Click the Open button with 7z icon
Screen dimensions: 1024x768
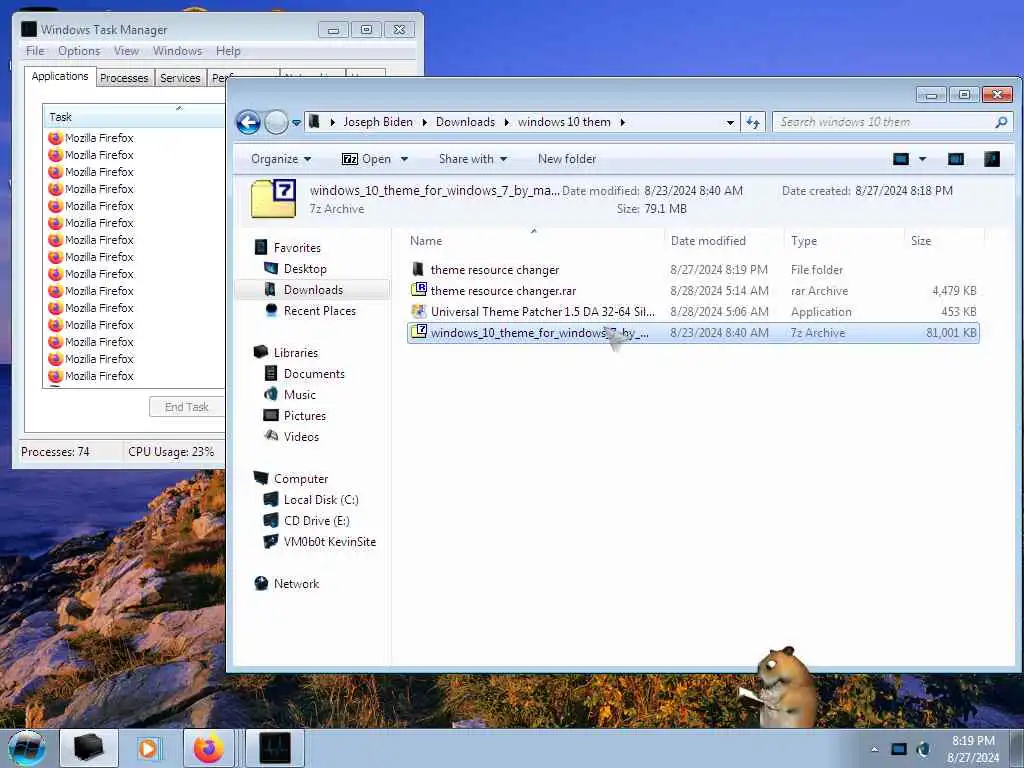pyautogui.click(x=366, y=159)
